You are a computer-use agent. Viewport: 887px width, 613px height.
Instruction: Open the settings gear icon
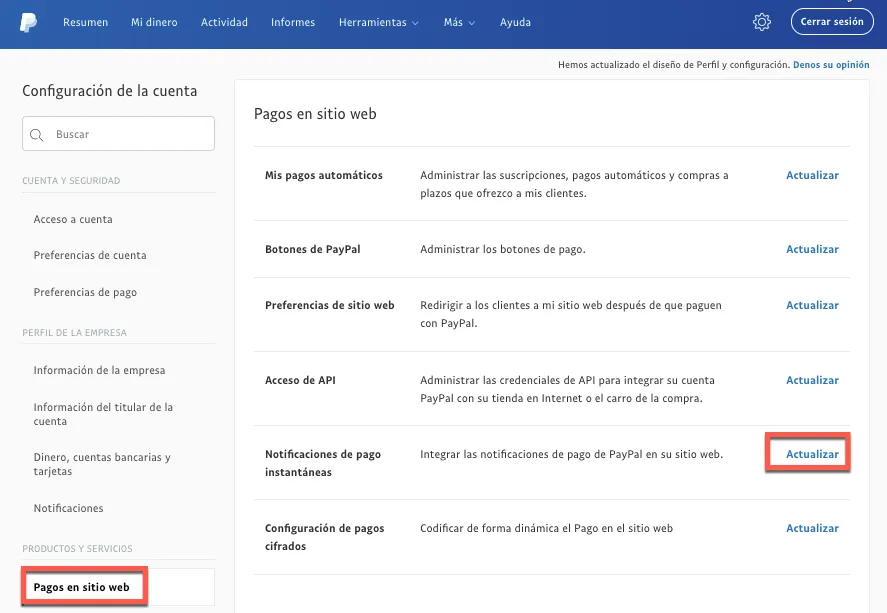click(x=761, y=22)
